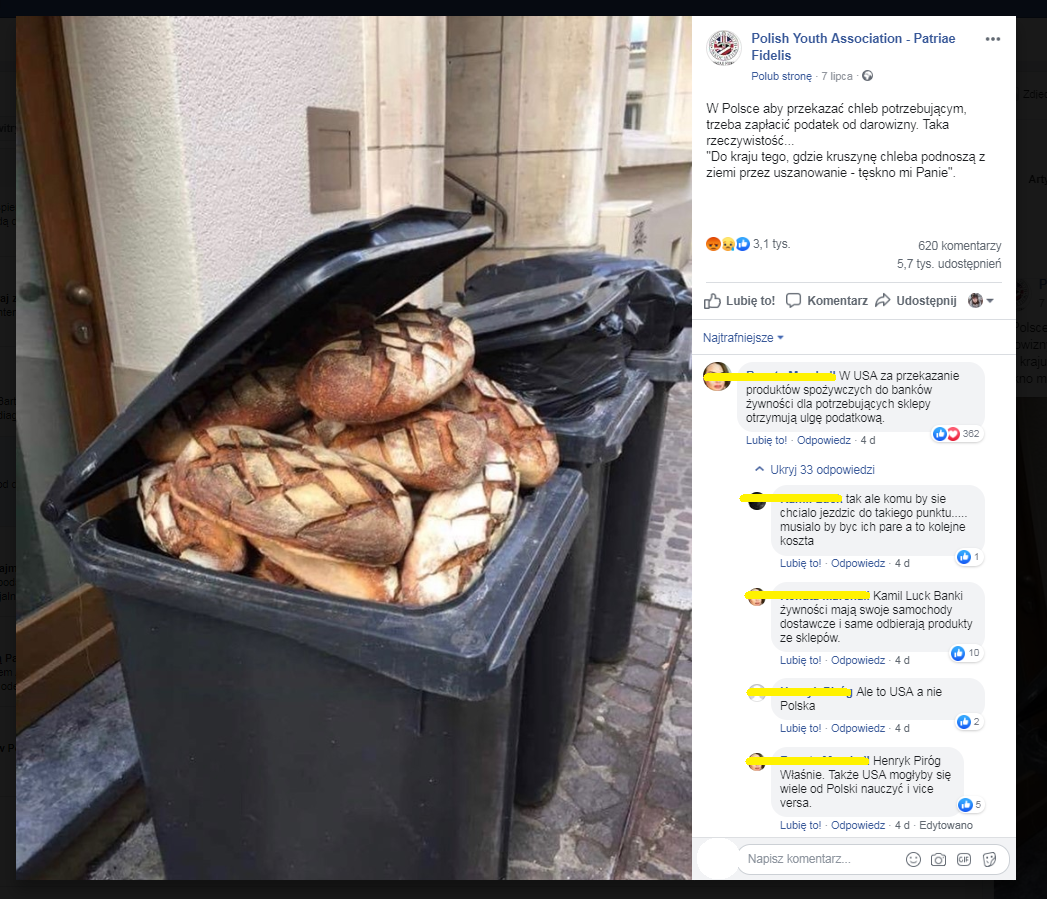Image resolution: width=1047 pixels, height=899 pixels.
Task: Open the sticker picker icon
Action: [x=989, y=859]
